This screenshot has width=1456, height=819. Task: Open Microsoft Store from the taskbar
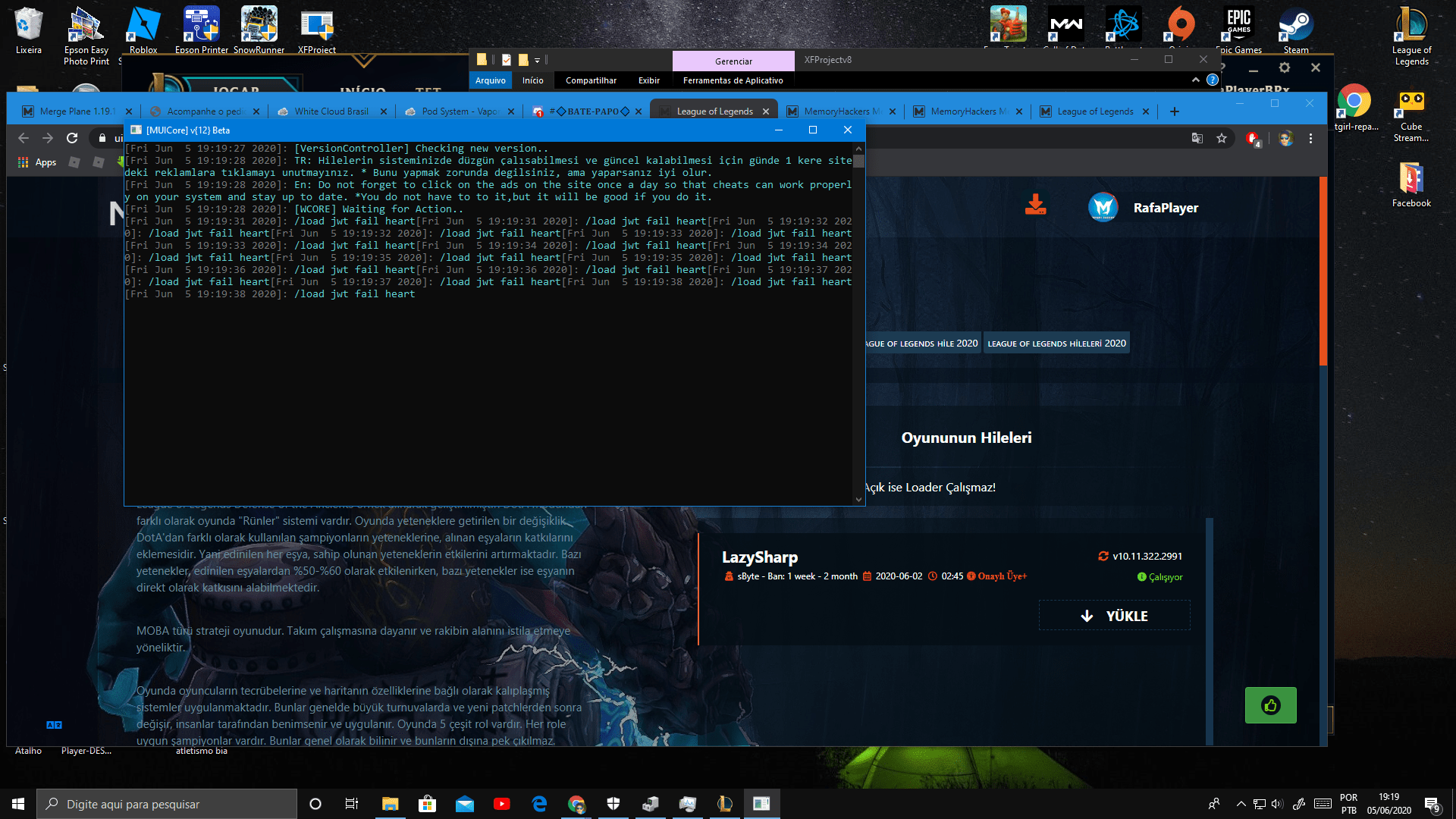(x=427, y=804)
